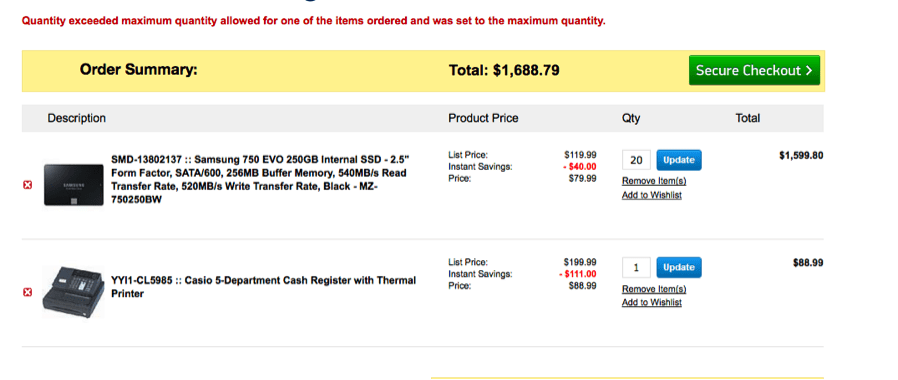This screenshot has width=898, height=380.
Task: Update quantity for the Casio register
Action: coord(679,267)
